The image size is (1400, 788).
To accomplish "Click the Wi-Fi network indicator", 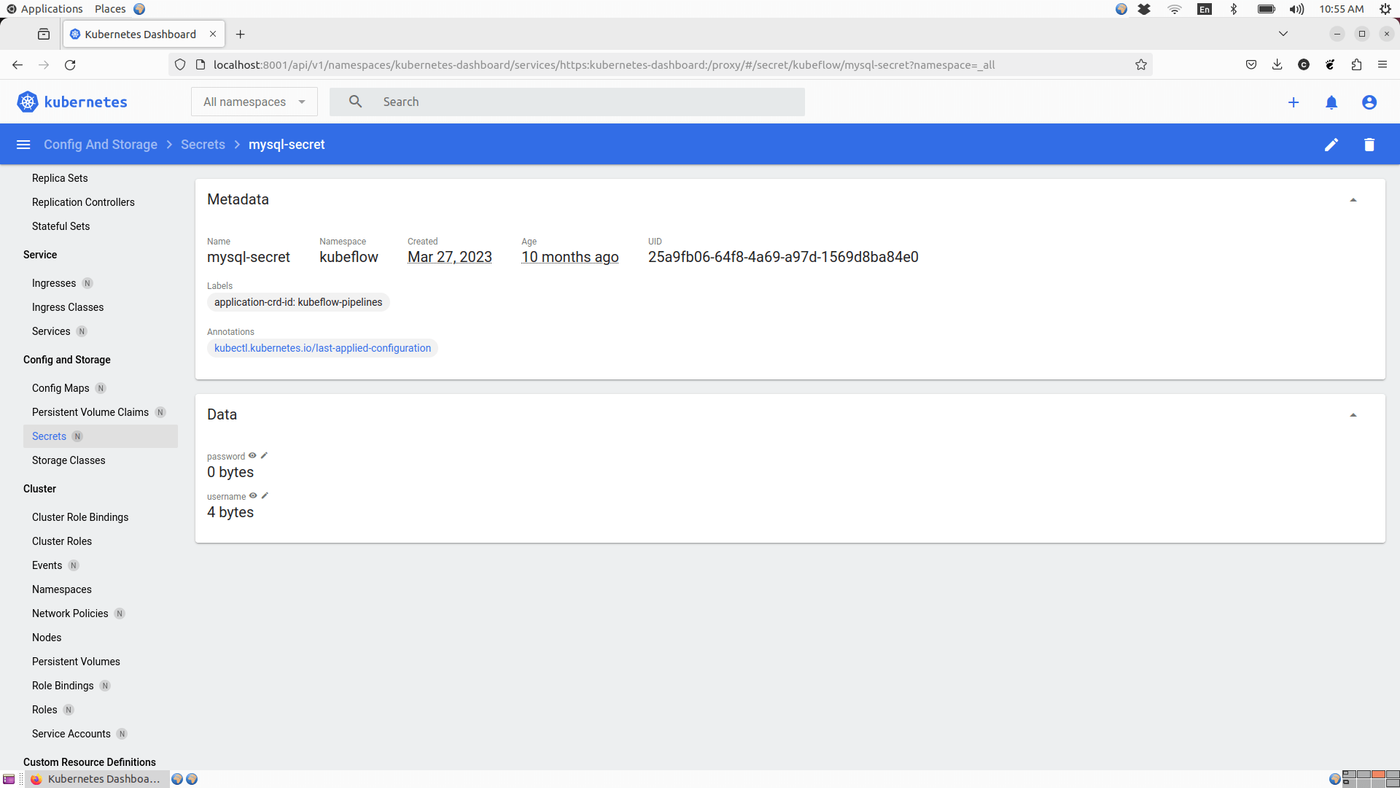I will tap(1175, 9).
